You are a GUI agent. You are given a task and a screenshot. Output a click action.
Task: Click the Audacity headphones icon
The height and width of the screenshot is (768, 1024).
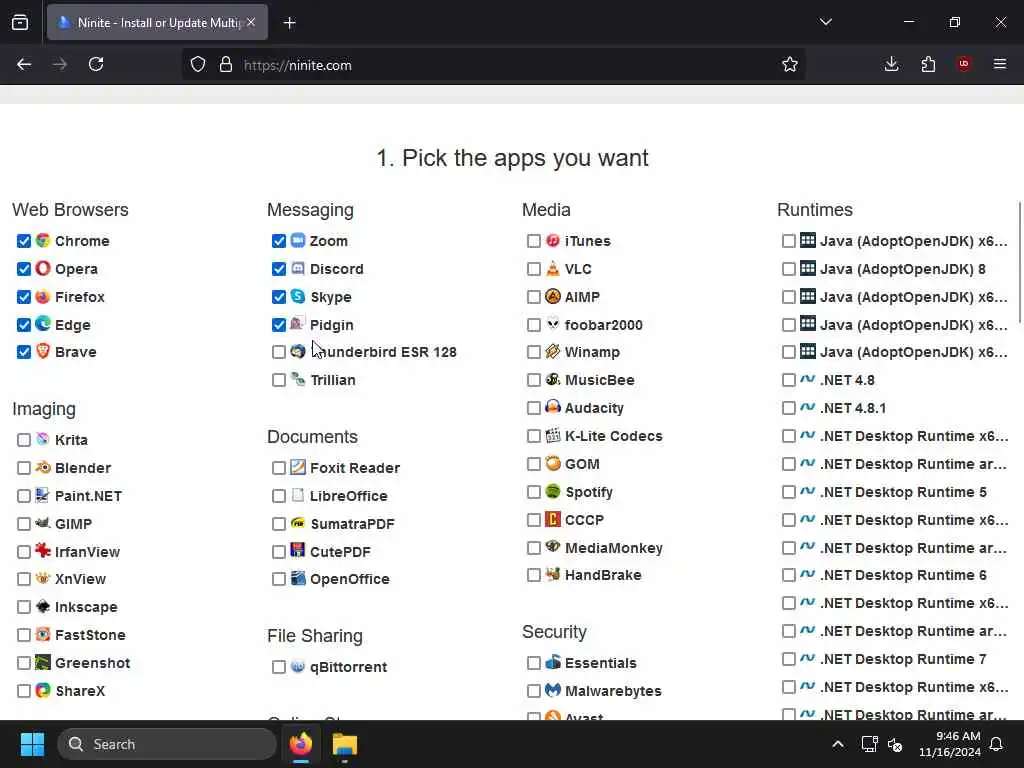click(x=553, y=408)
